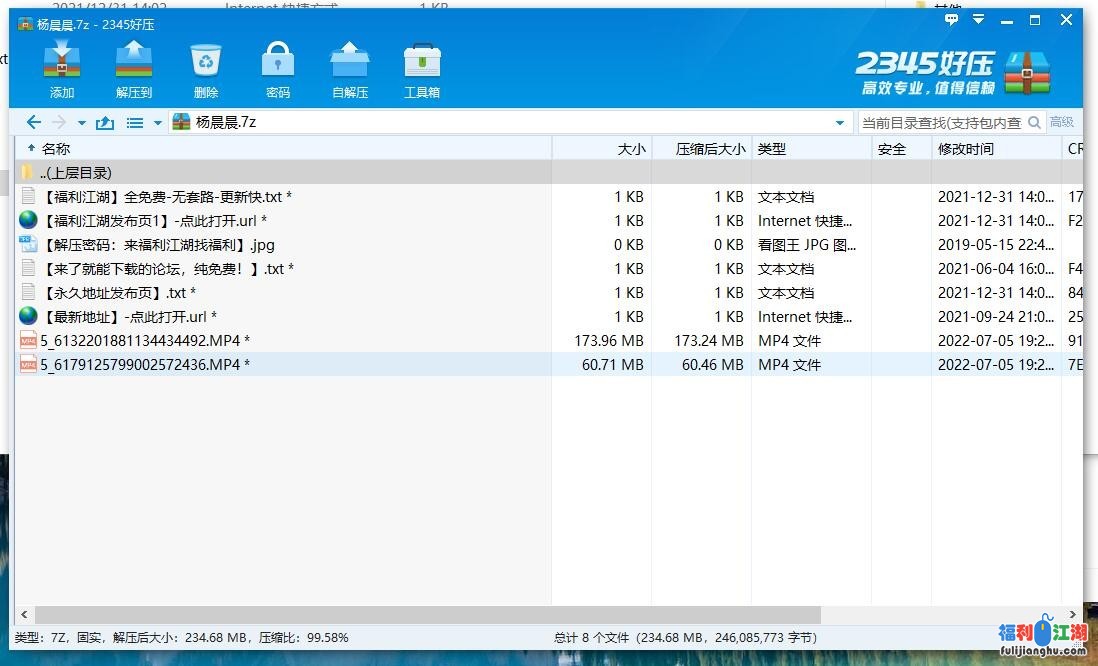Click in the 当前目录查找 search field
Image resolution: width=1098 pixels, height=666 pixels.
coord(940,122)
